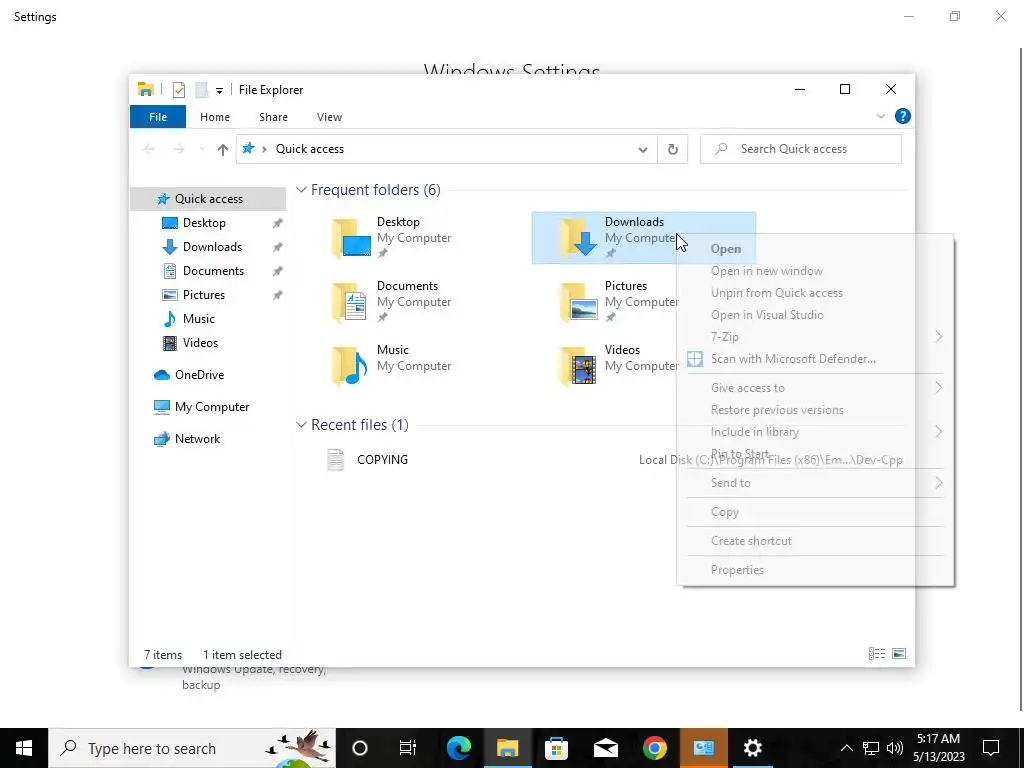
Task: Select My Computer in navigation pane
Action: coord(212,407)
